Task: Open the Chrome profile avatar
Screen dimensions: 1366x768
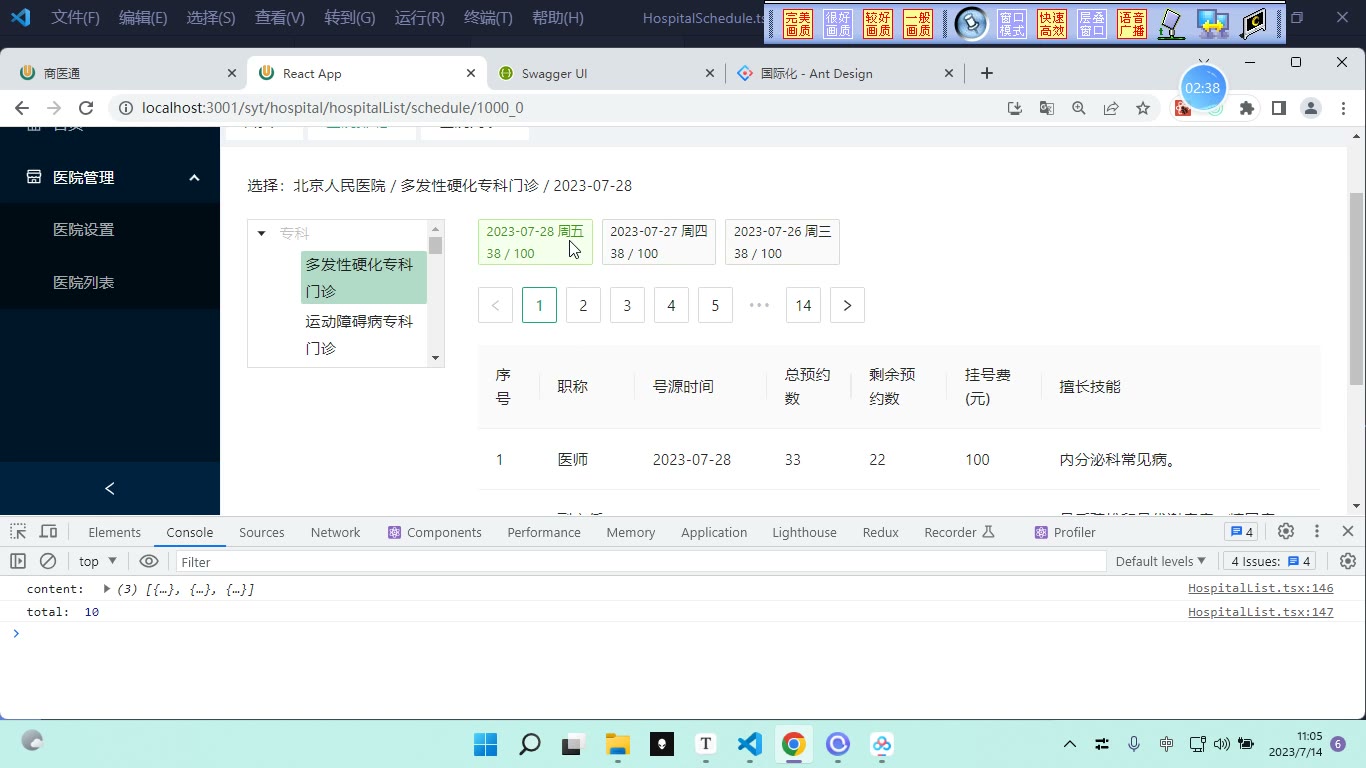Action: pos(1311,108)
